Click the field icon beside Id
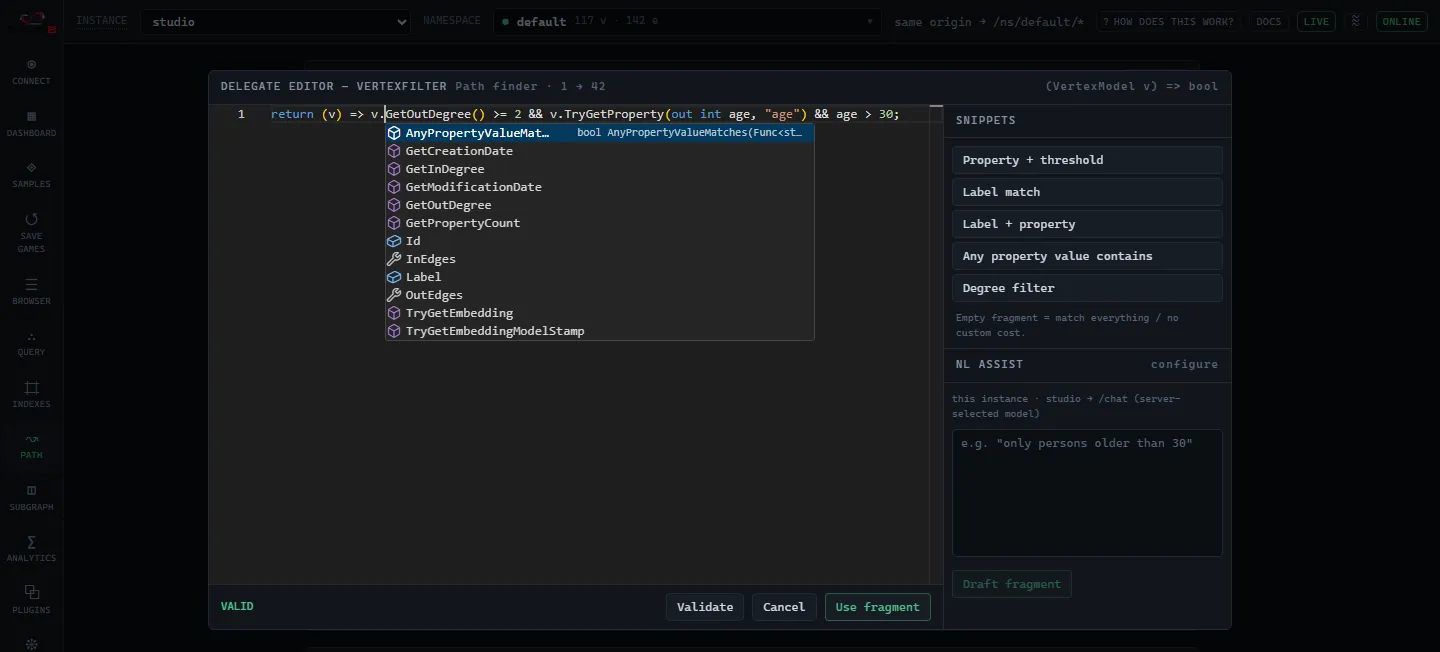 click(x=394, y=241)
